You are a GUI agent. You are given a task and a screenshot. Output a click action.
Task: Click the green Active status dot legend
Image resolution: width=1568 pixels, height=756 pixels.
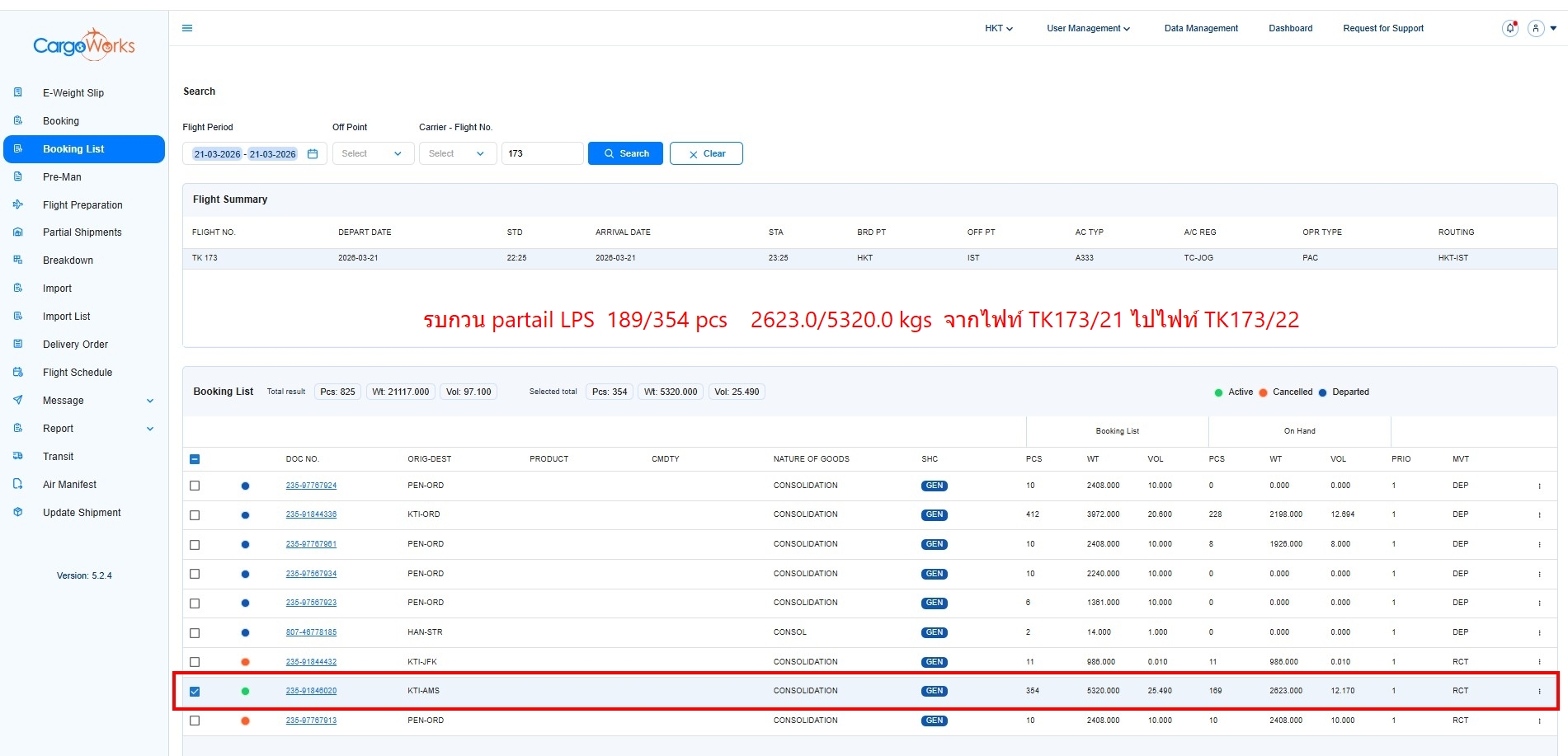pos(1218,392)
